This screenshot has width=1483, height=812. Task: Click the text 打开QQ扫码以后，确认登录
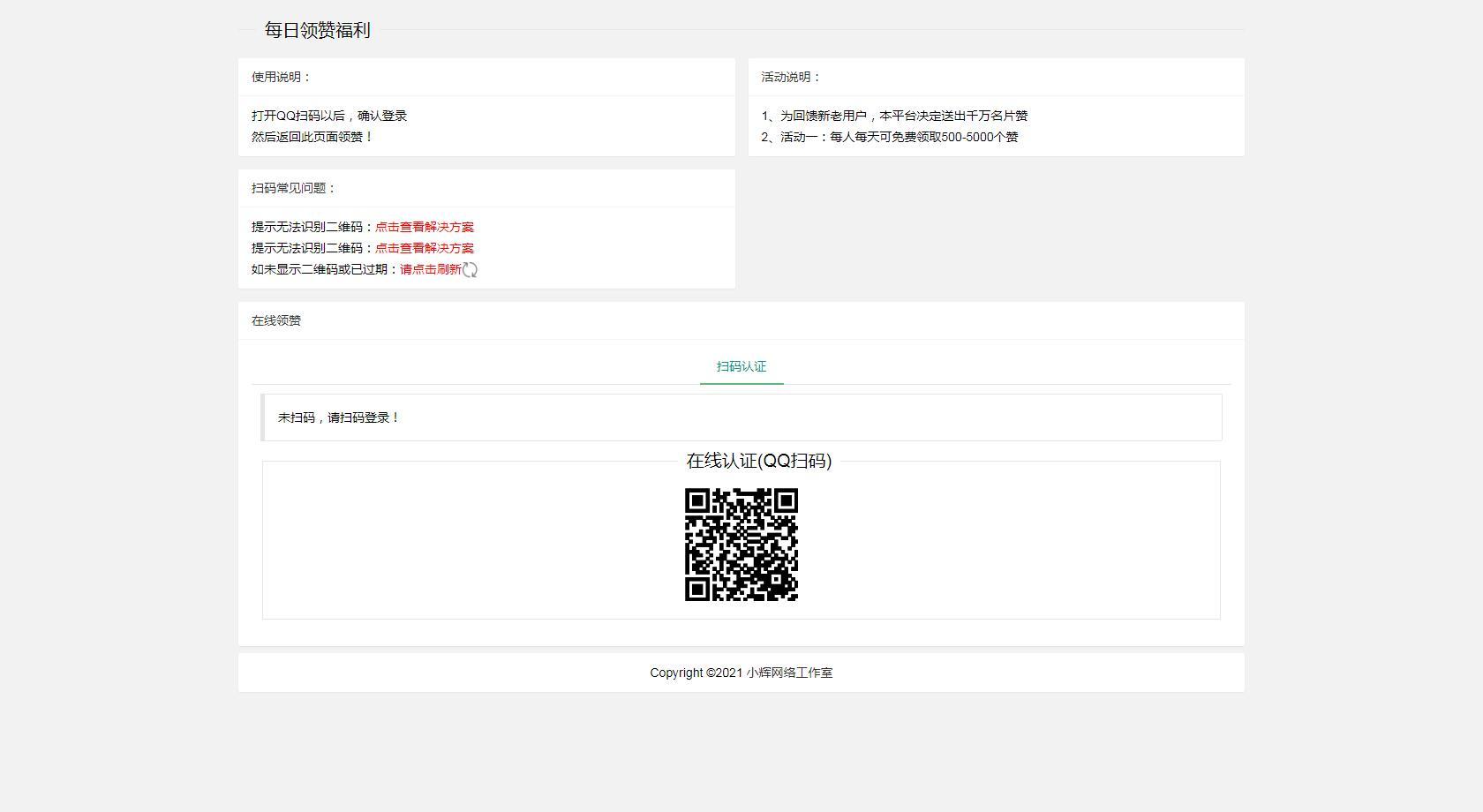tap(329, 116)
